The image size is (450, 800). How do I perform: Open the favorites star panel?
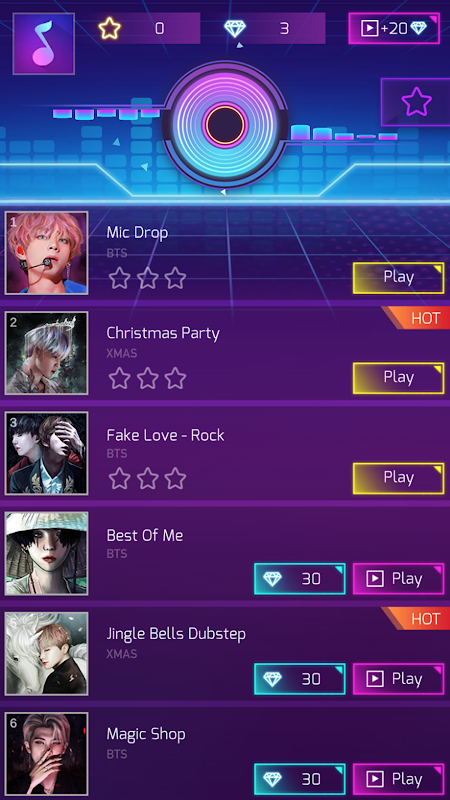point(415,102)
